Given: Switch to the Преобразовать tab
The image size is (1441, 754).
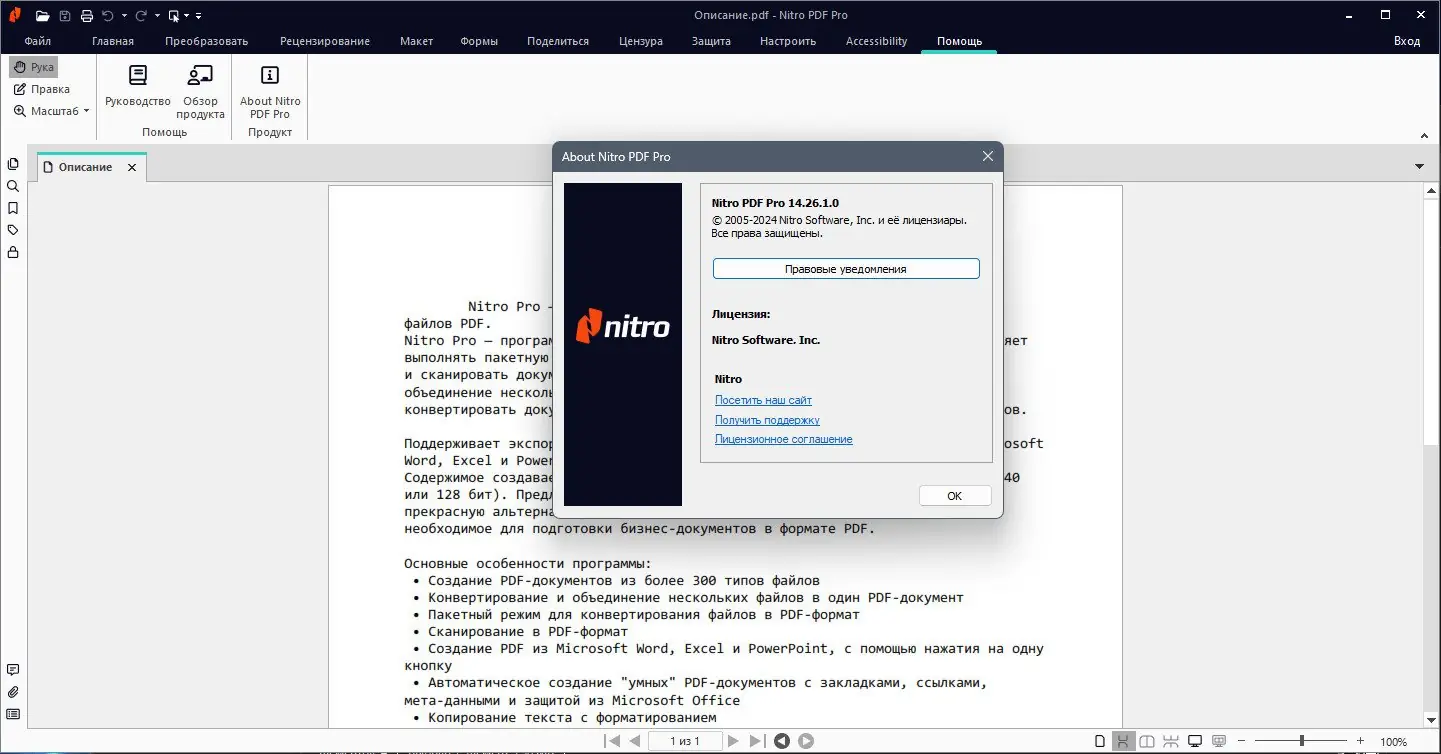Looking at the screenshot, I should 207,41.
